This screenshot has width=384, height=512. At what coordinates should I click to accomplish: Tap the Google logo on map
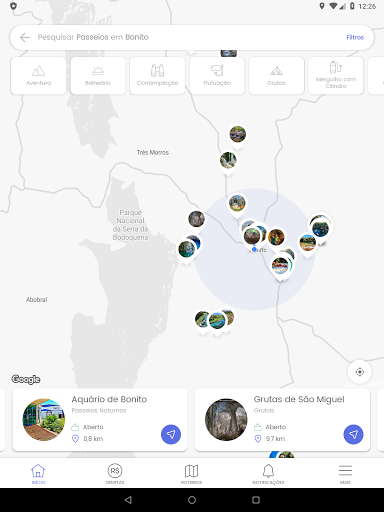pyautogui.click(x=26, y=379)
